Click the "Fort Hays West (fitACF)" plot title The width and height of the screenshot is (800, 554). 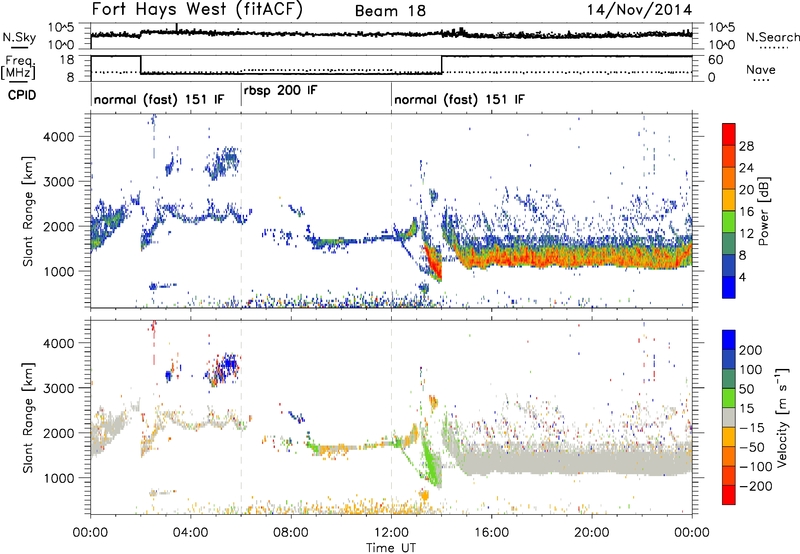click(x=197, y=10)
